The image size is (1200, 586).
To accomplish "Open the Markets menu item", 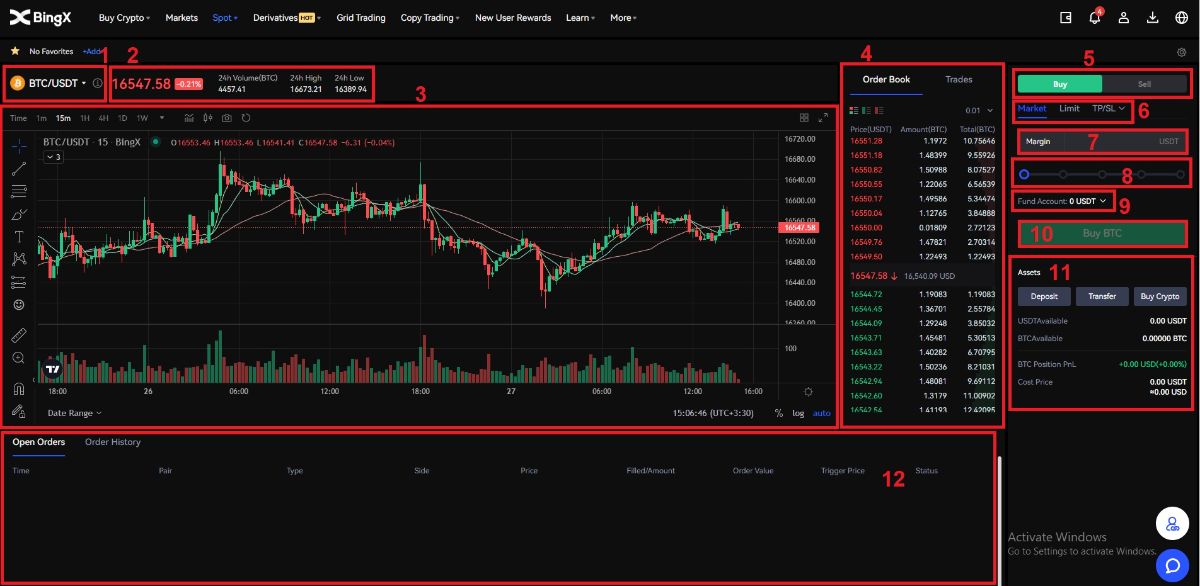I will [181, 17].
